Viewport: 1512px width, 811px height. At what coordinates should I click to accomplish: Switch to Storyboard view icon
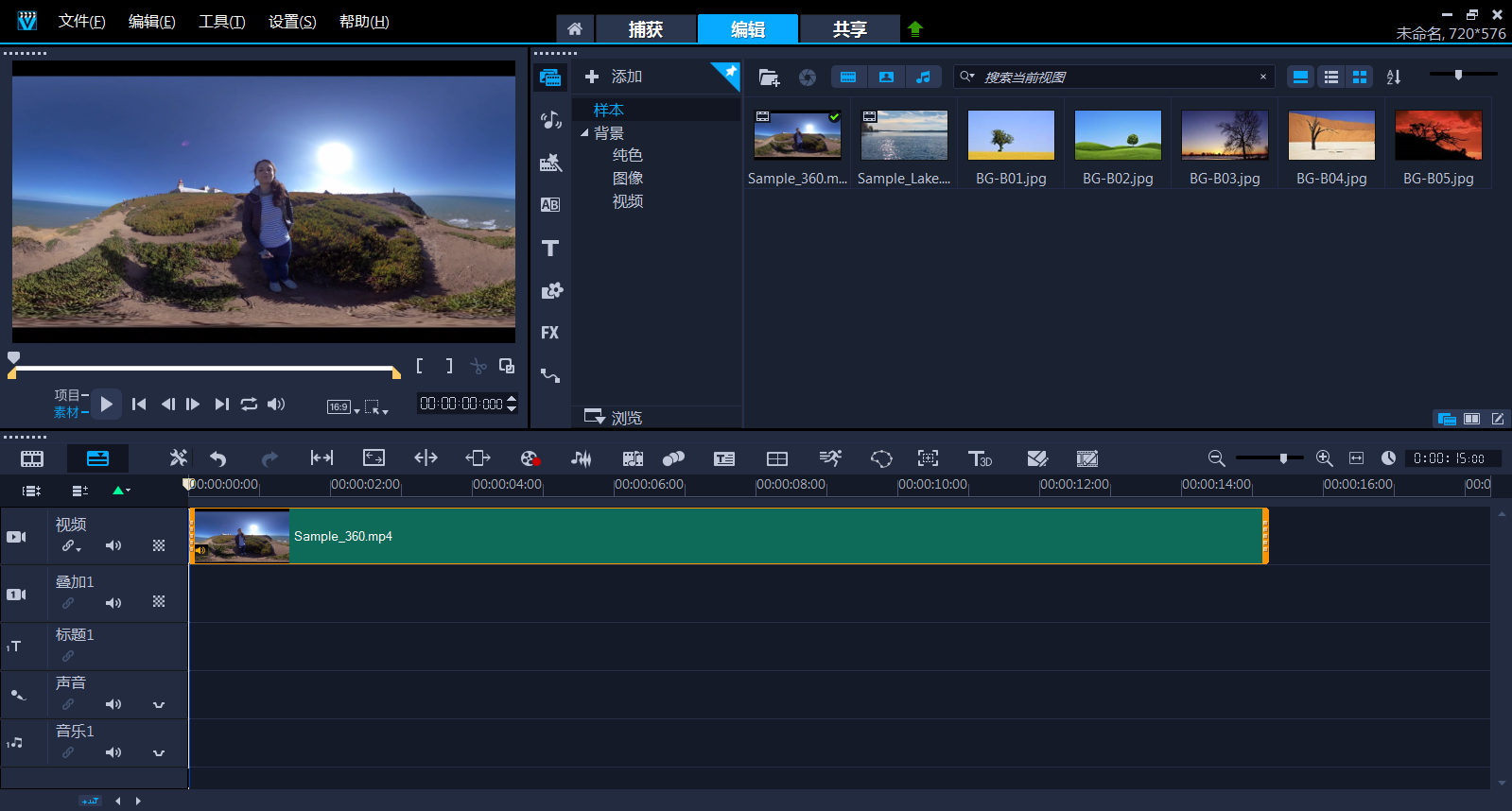[x=32, y=458]
